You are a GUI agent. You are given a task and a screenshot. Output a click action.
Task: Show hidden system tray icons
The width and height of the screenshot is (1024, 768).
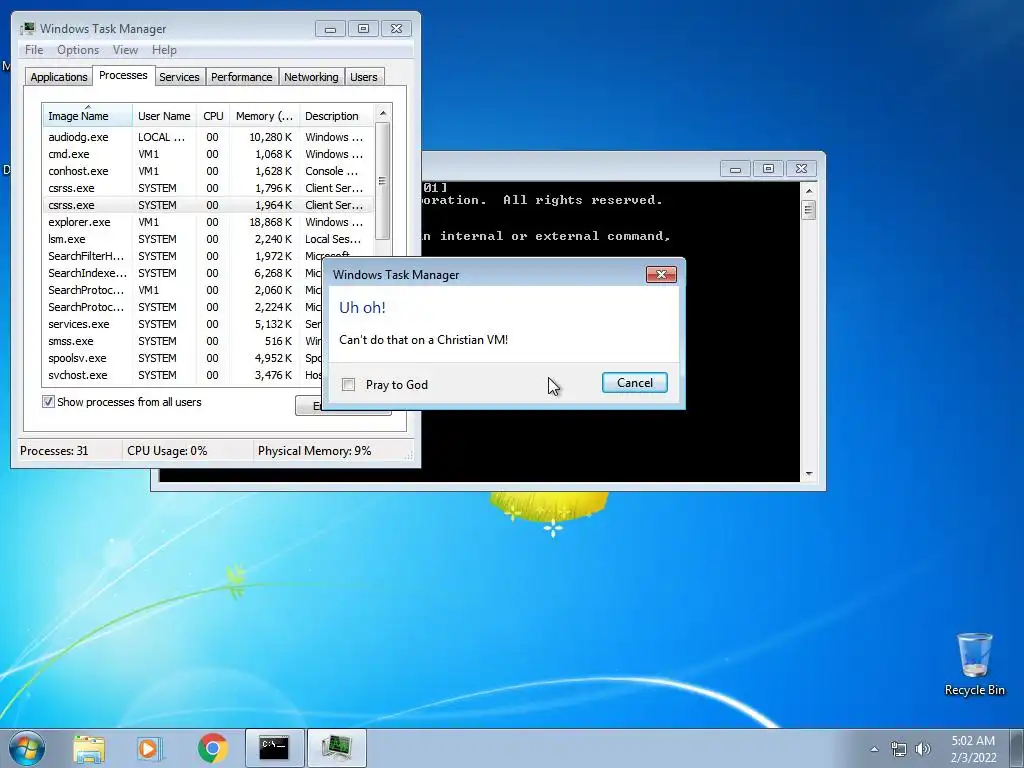coord(874,749)
